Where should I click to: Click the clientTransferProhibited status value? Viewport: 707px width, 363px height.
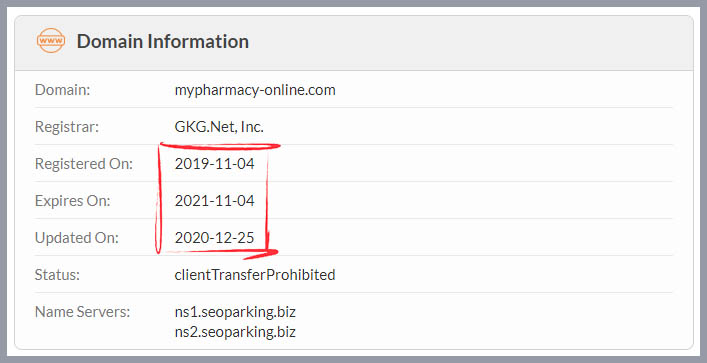(255, 275)
